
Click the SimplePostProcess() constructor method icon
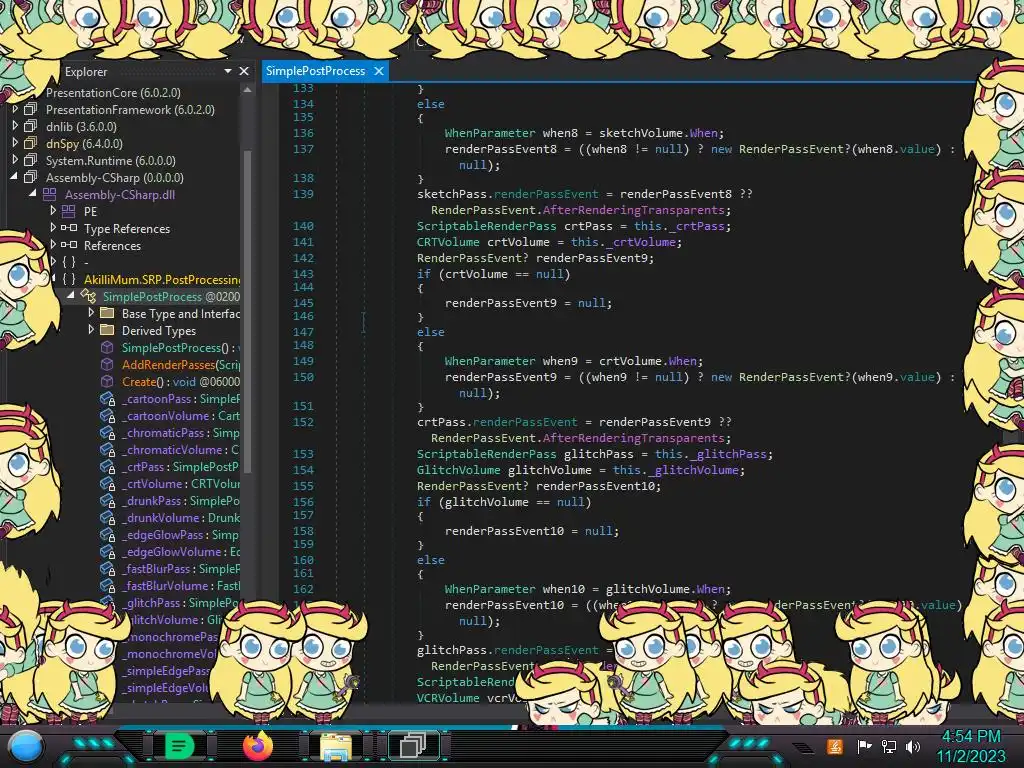point(107,347)
